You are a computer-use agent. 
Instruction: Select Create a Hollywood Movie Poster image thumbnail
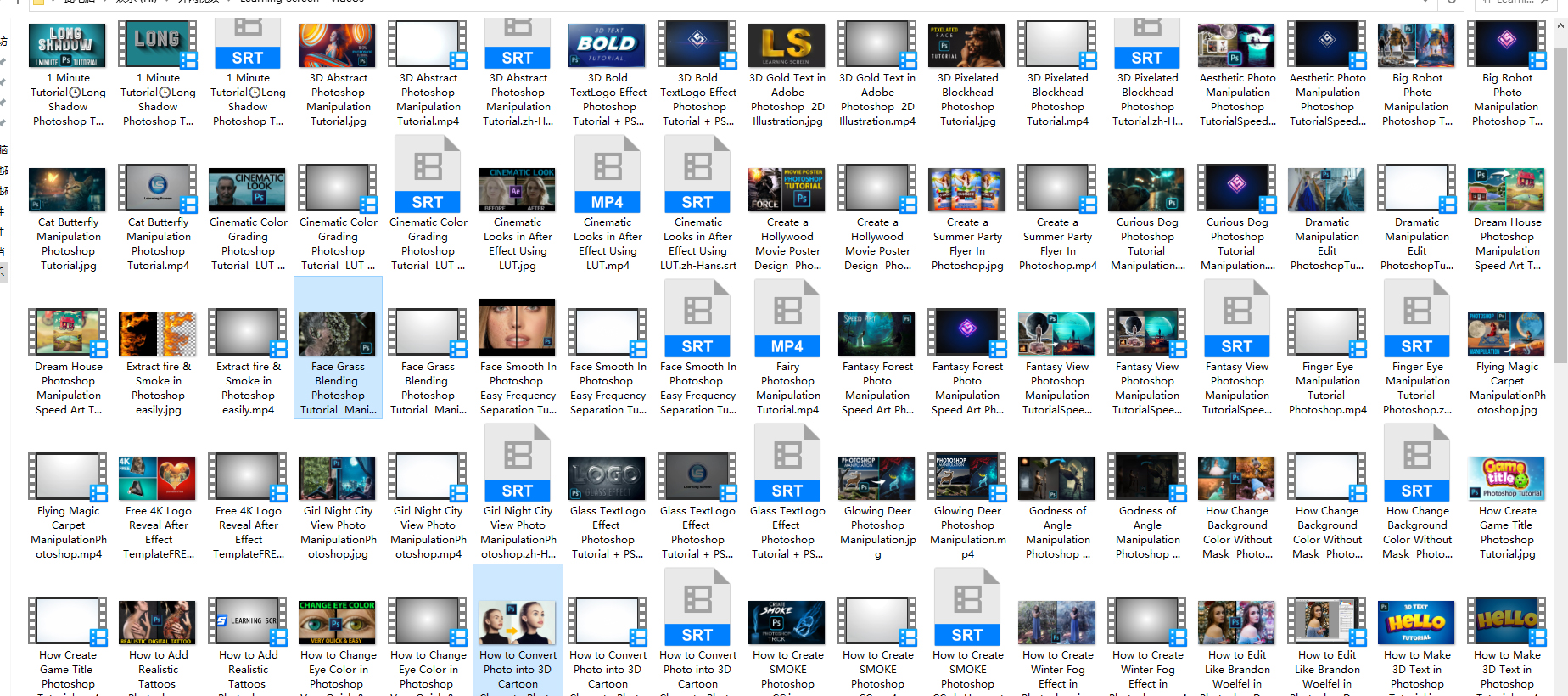click(787, 189)
